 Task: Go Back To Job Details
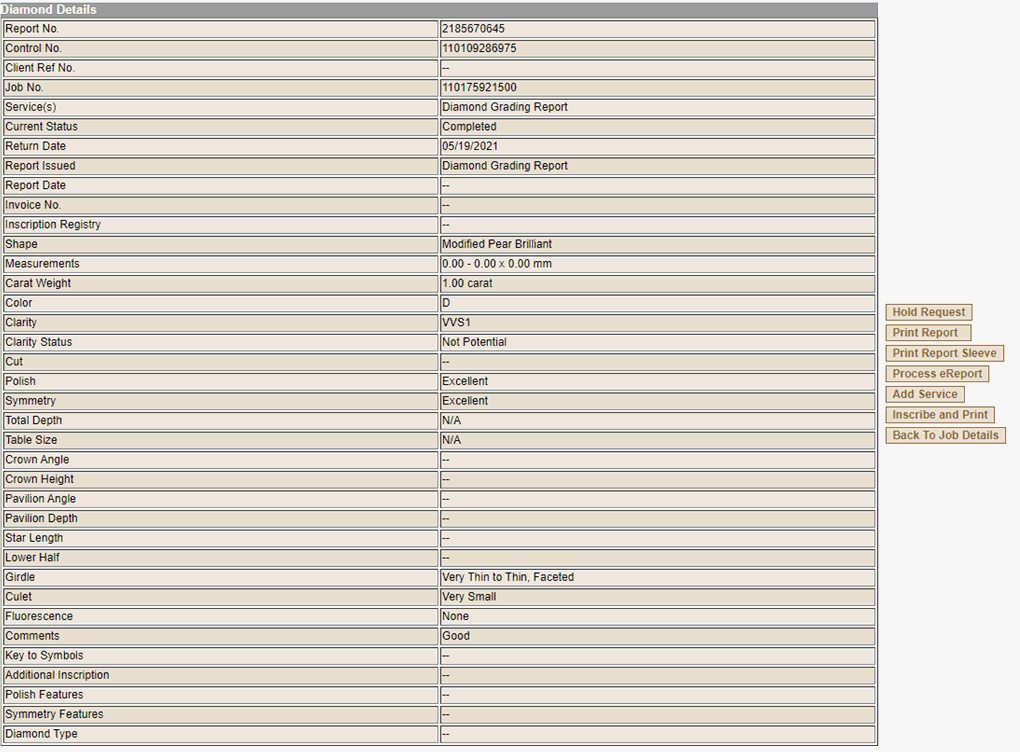click(945, 435)
